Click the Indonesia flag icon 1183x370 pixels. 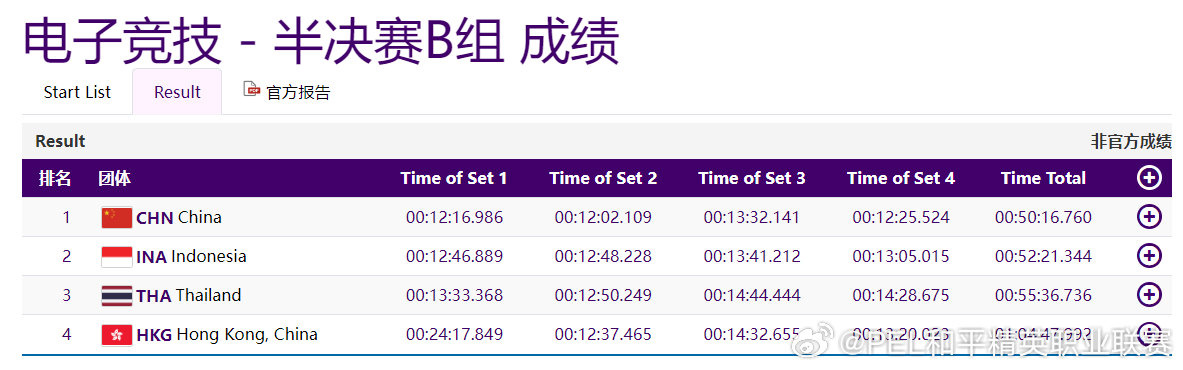click(117, 257)
